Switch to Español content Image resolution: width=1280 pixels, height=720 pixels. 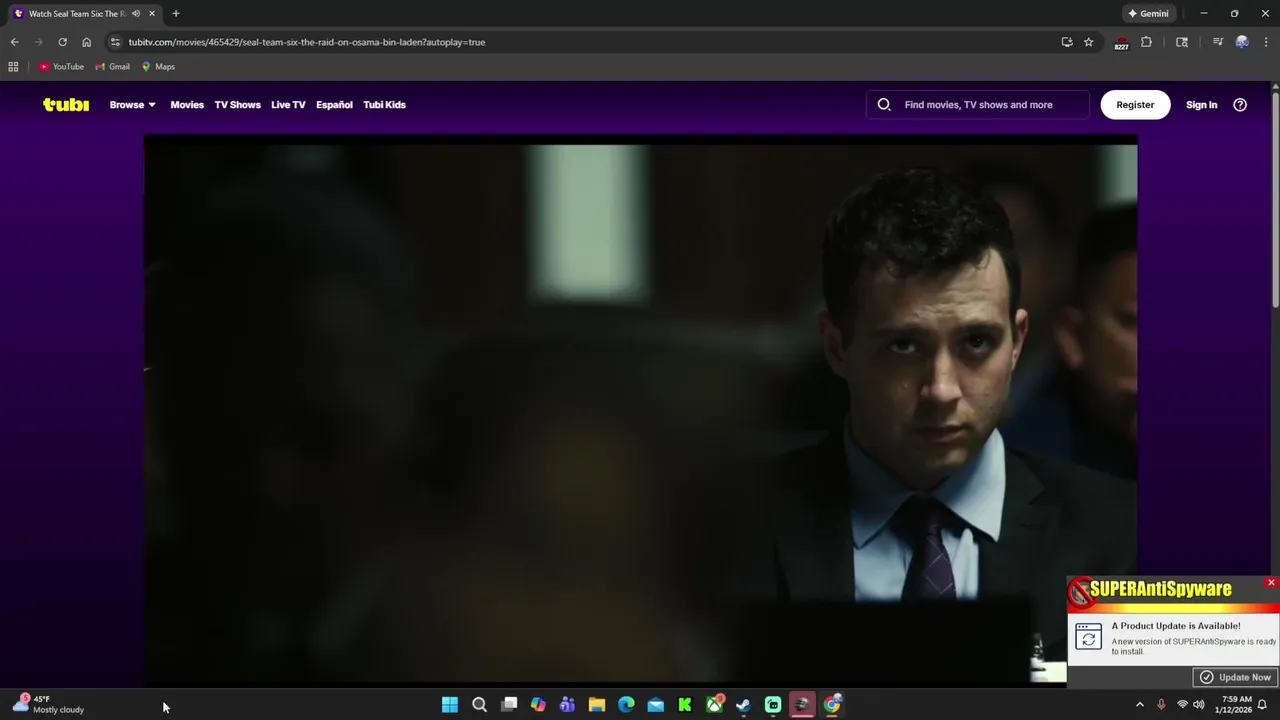pos(334,105)
